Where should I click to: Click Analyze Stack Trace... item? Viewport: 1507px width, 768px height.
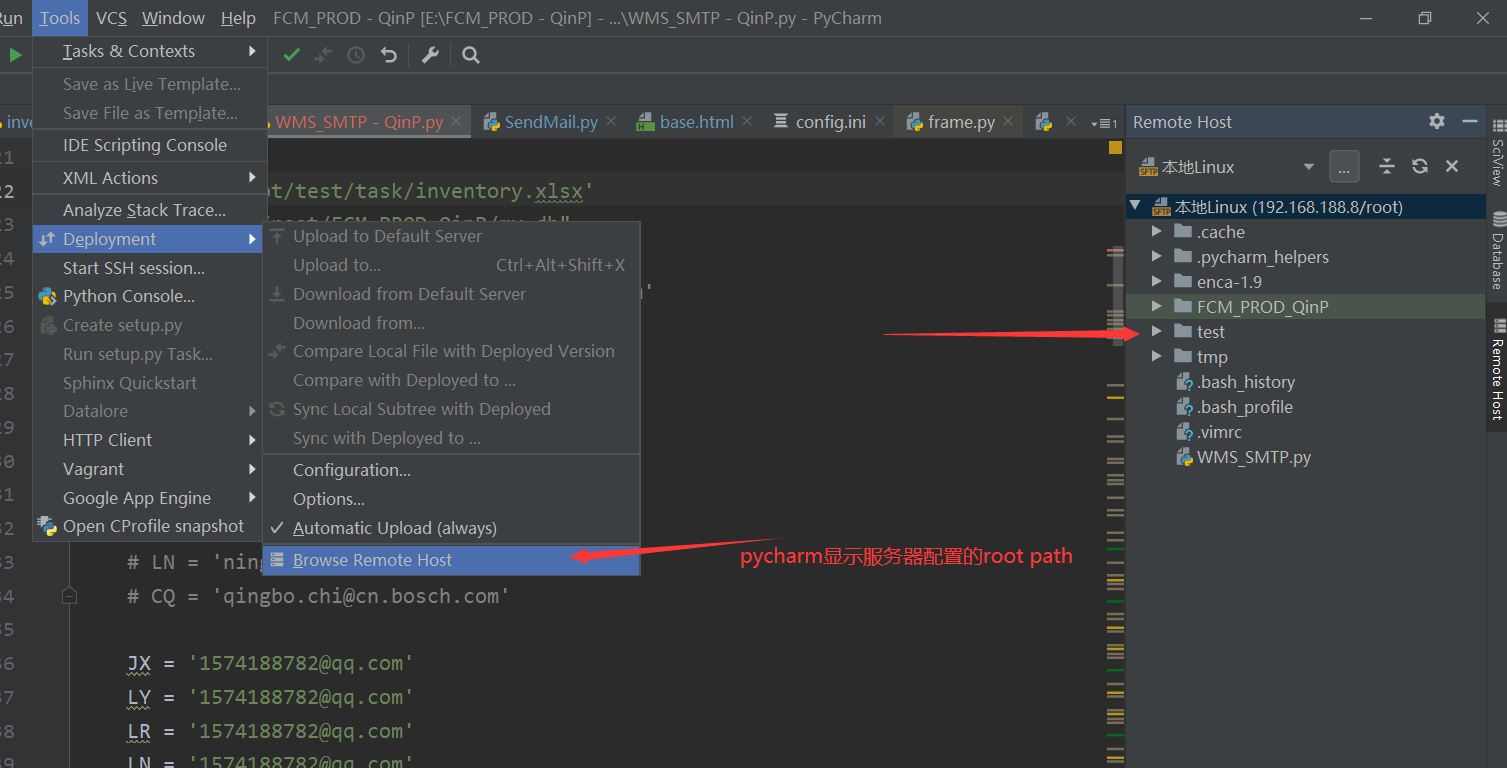pyautogui.click(x=150, y=210)
